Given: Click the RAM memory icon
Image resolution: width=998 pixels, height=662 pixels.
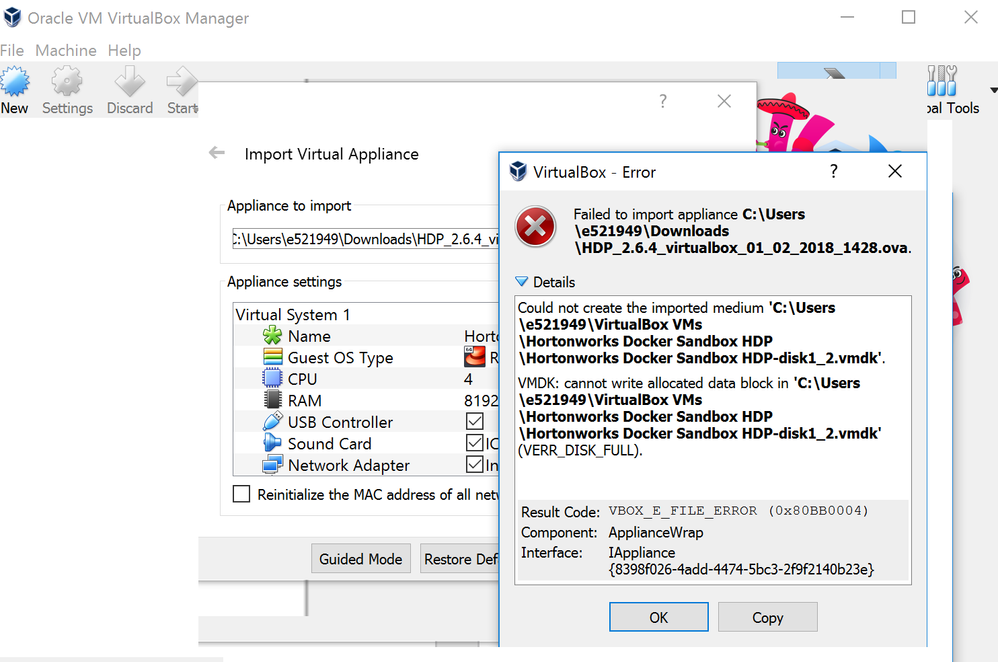Looking at the screenshot, I should pyautogui.click(x=272, y=400).
